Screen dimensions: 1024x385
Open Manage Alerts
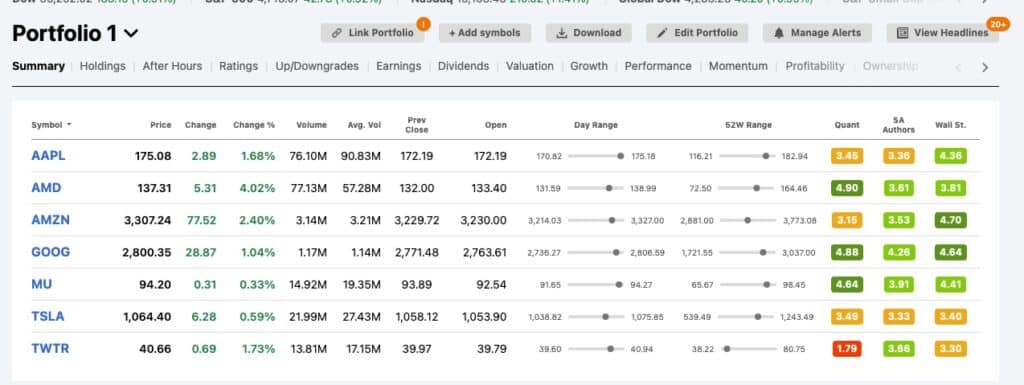click(x=817, y=33)
